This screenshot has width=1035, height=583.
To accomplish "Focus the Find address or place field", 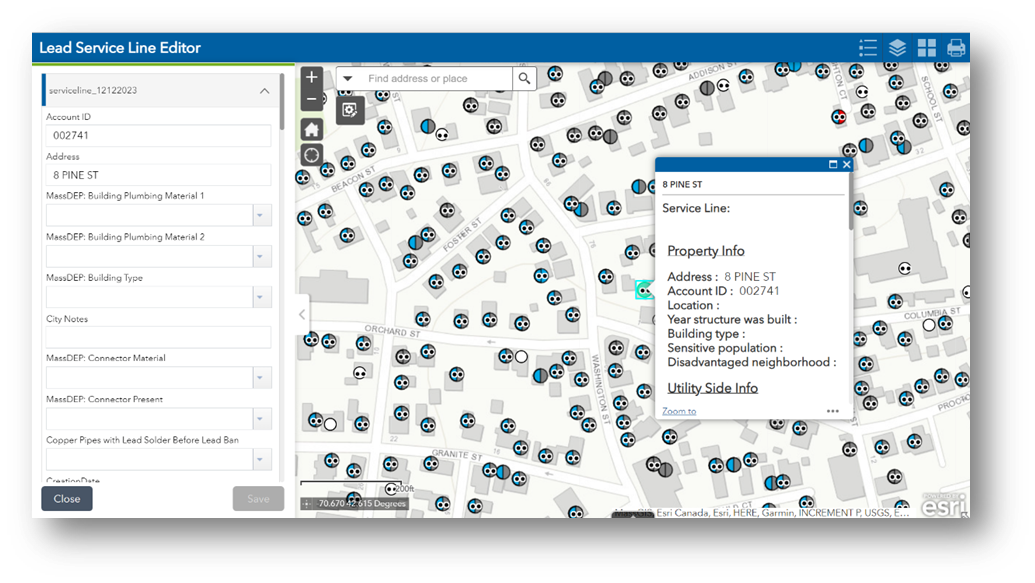I will 436,79.
